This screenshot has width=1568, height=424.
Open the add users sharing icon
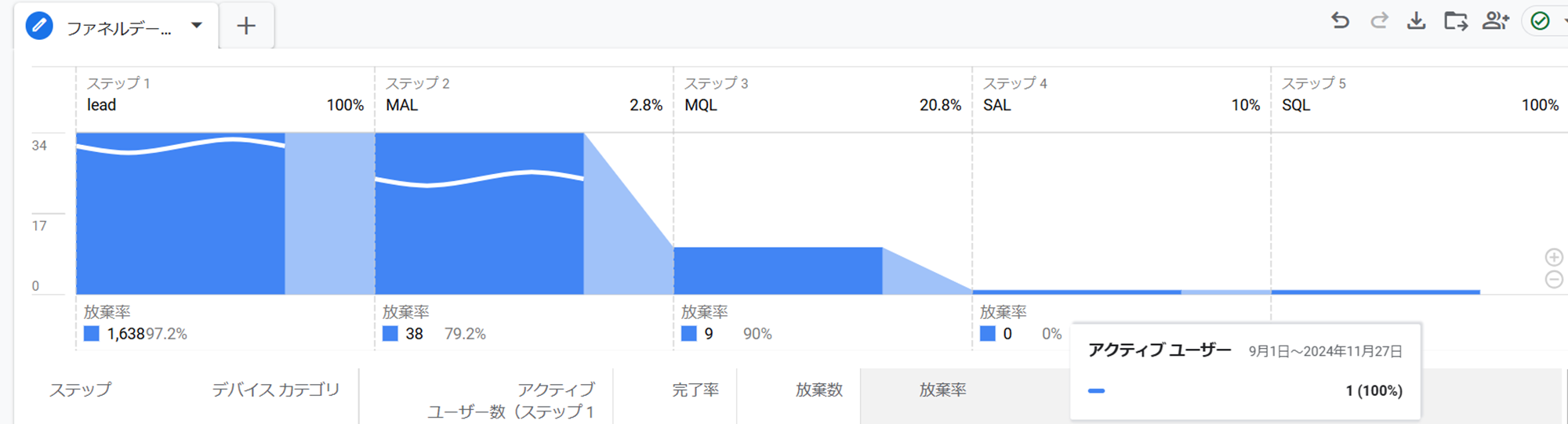pos(1495,21)
